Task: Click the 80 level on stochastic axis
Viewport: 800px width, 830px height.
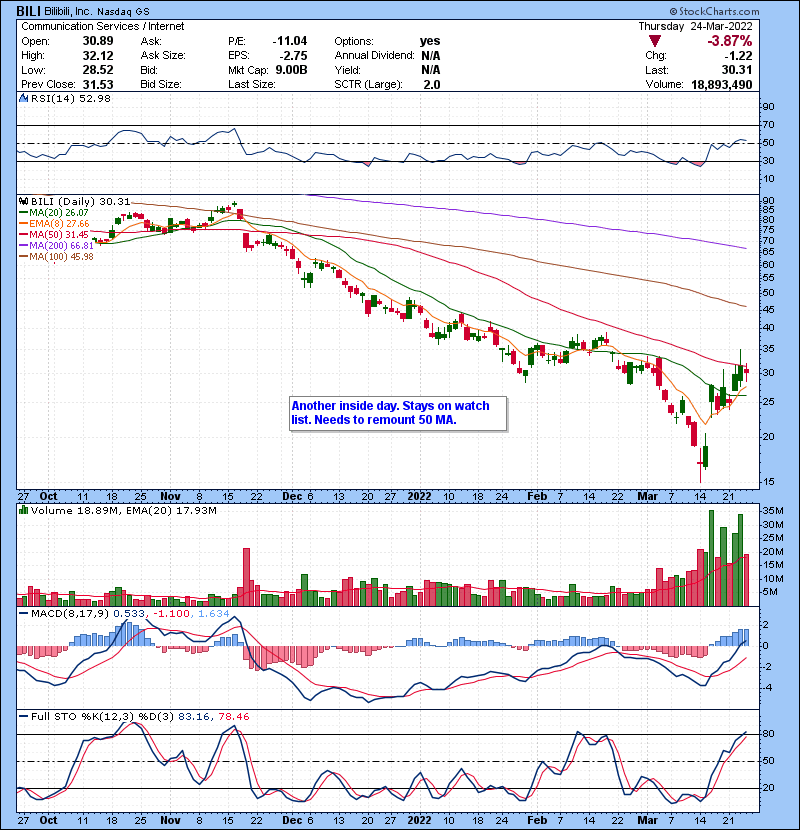Action: point(768,734)
